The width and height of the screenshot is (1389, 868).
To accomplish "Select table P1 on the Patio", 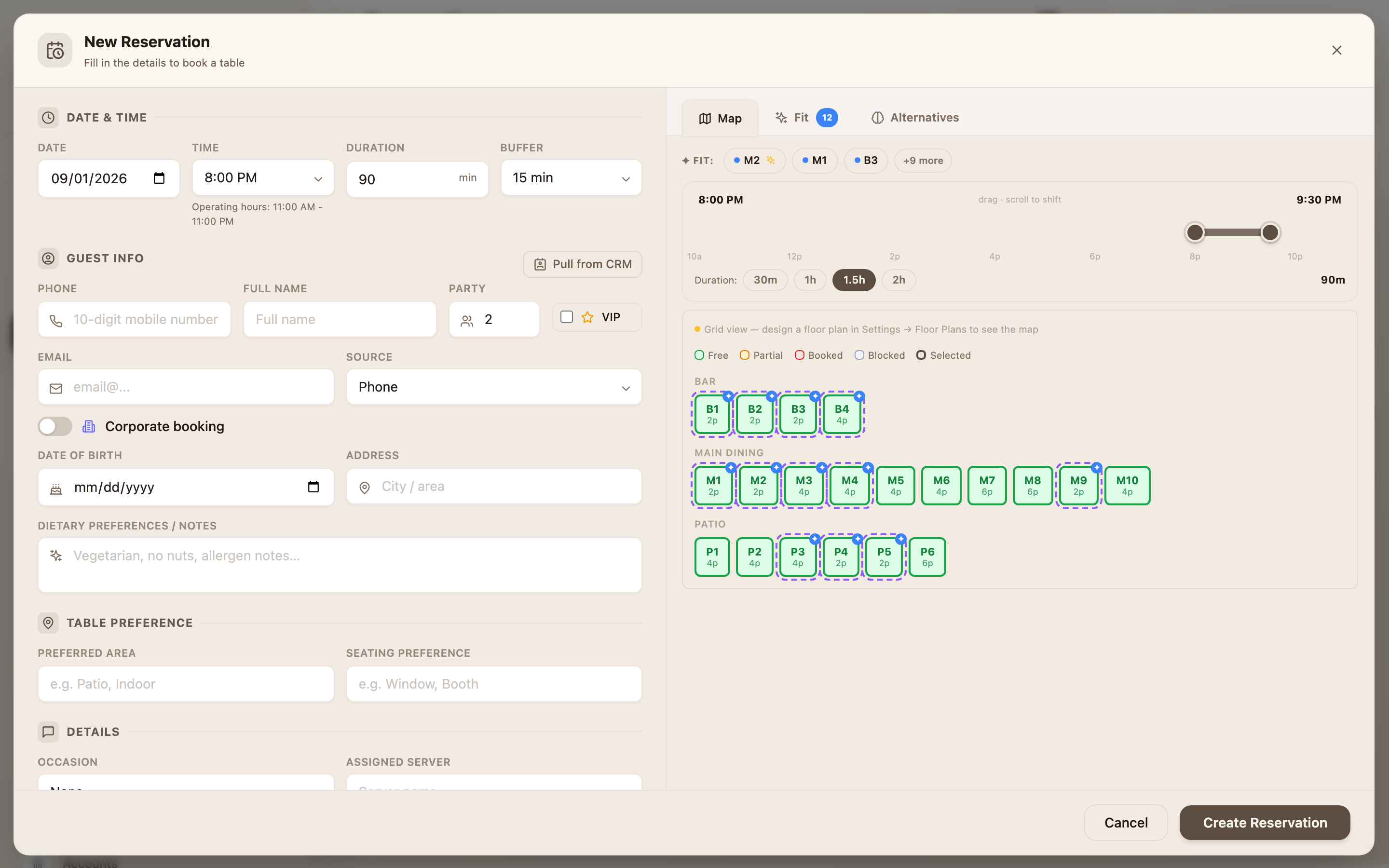I will [x=712, y=557].
